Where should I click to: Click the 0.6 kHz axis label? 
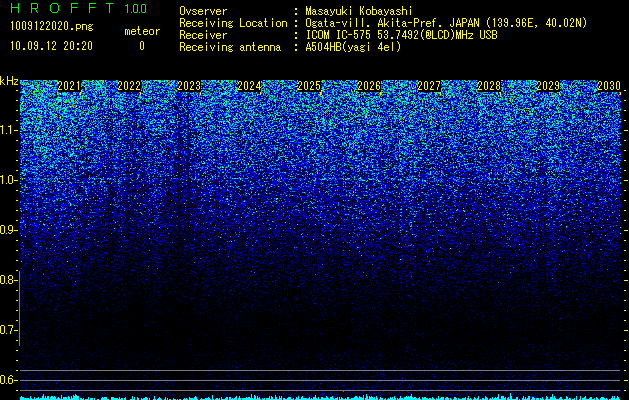(7, 380)
